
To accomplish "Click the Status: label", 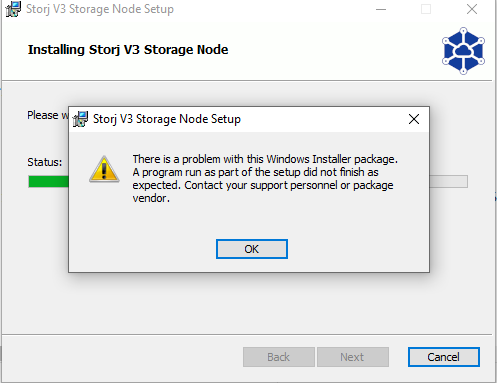I will coord(45,162).
